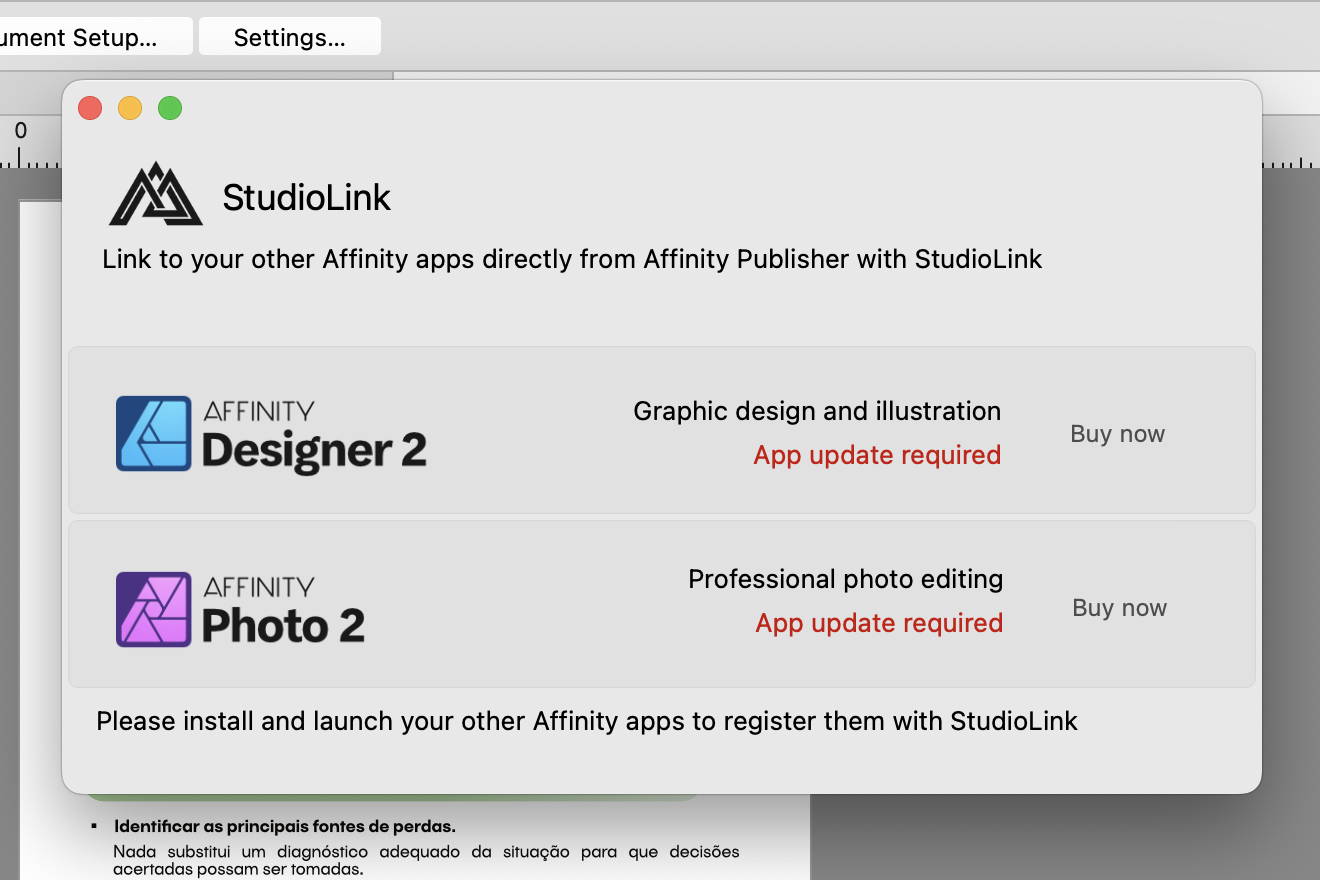Click the ruler 0 mark in document window

(21, 131)
